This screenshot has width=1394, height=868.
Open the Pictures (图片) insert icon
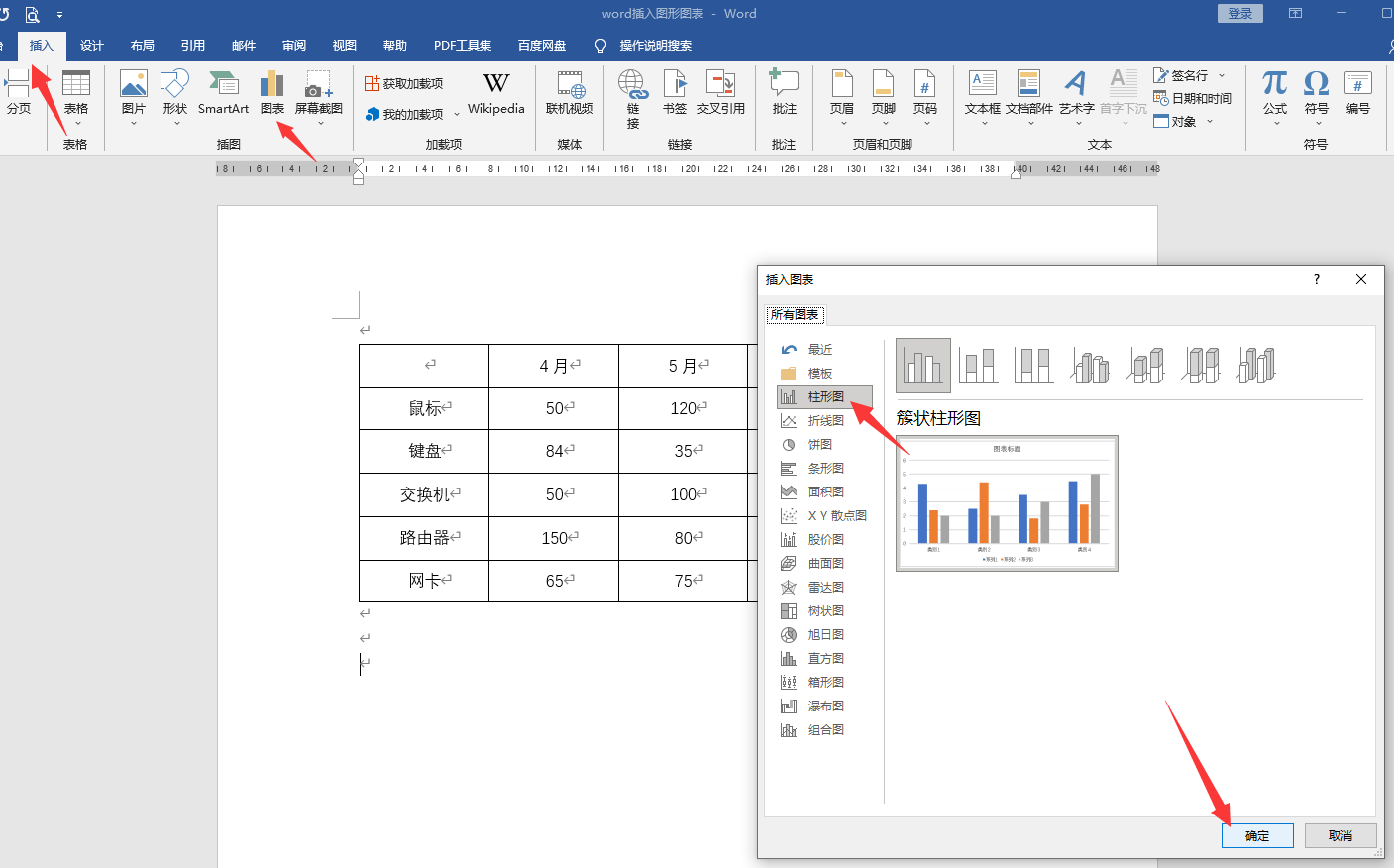134,96
